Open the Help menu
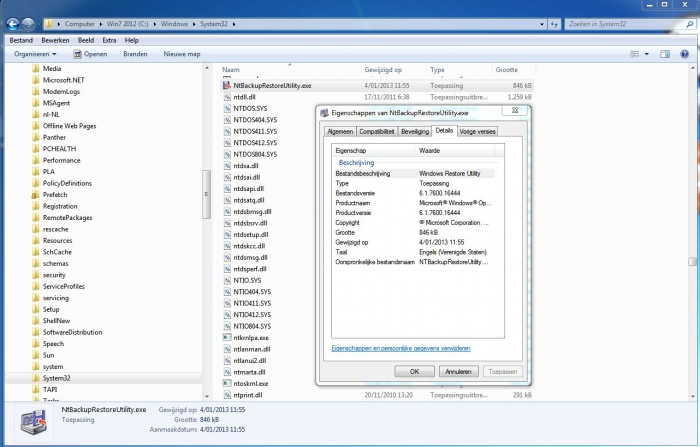700x447 pixels. point(132,40)
